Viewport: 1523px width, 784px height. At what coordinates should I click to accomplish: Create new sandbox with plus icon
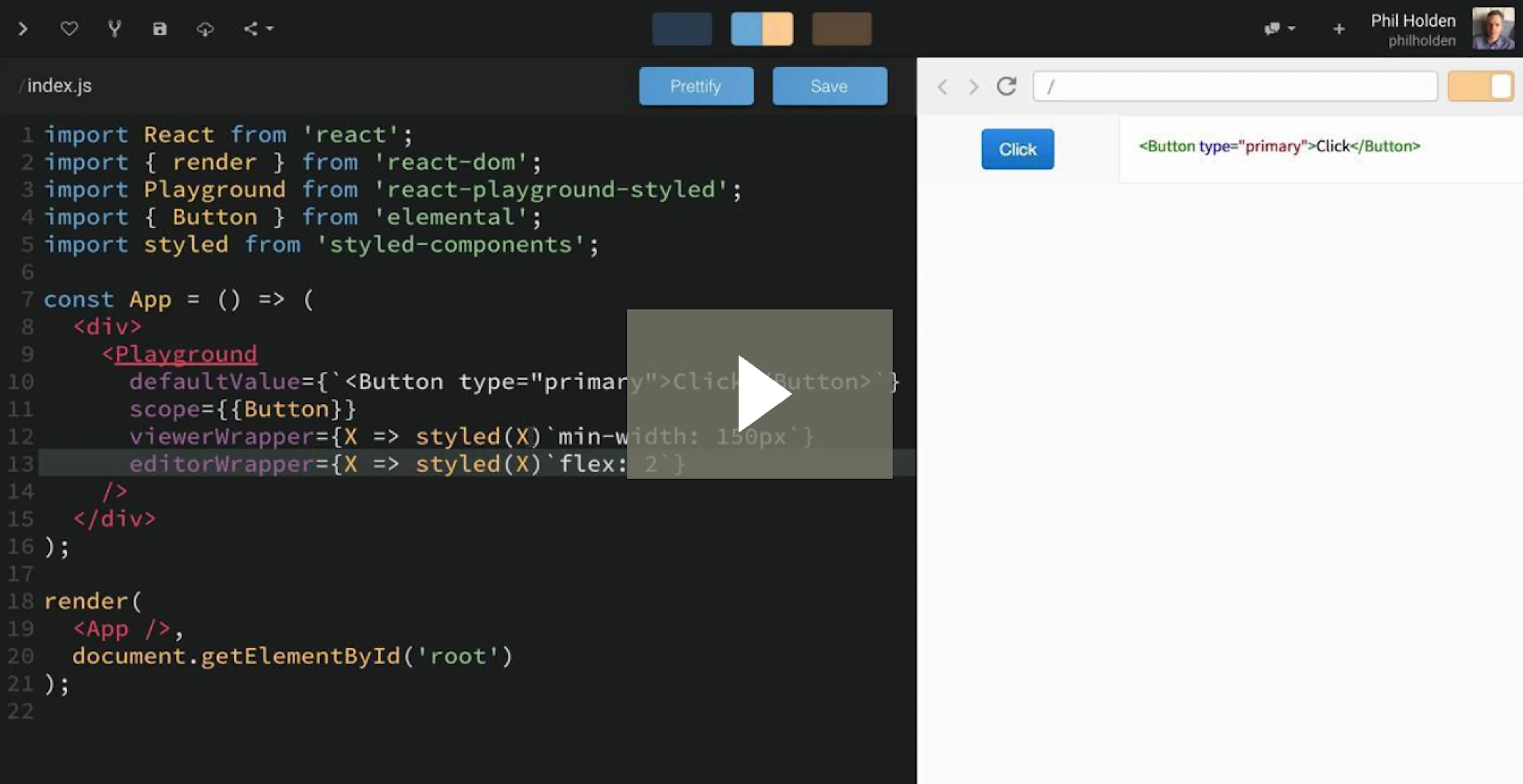pyautogui.click(x=1339, y=29)
